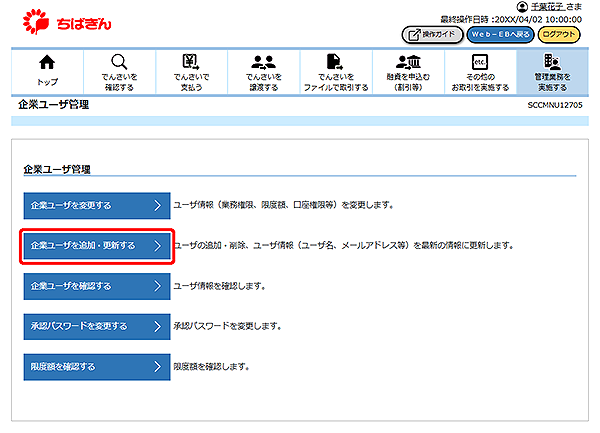Click the file icon for ファイルで取引する

coord(335,62)
